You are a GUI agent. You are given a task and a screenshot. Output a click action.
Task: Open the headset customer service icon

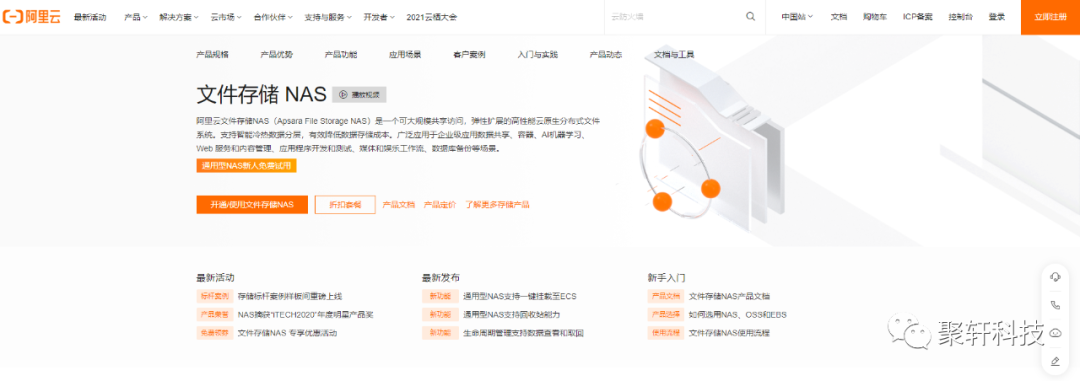click(1055, 276)
